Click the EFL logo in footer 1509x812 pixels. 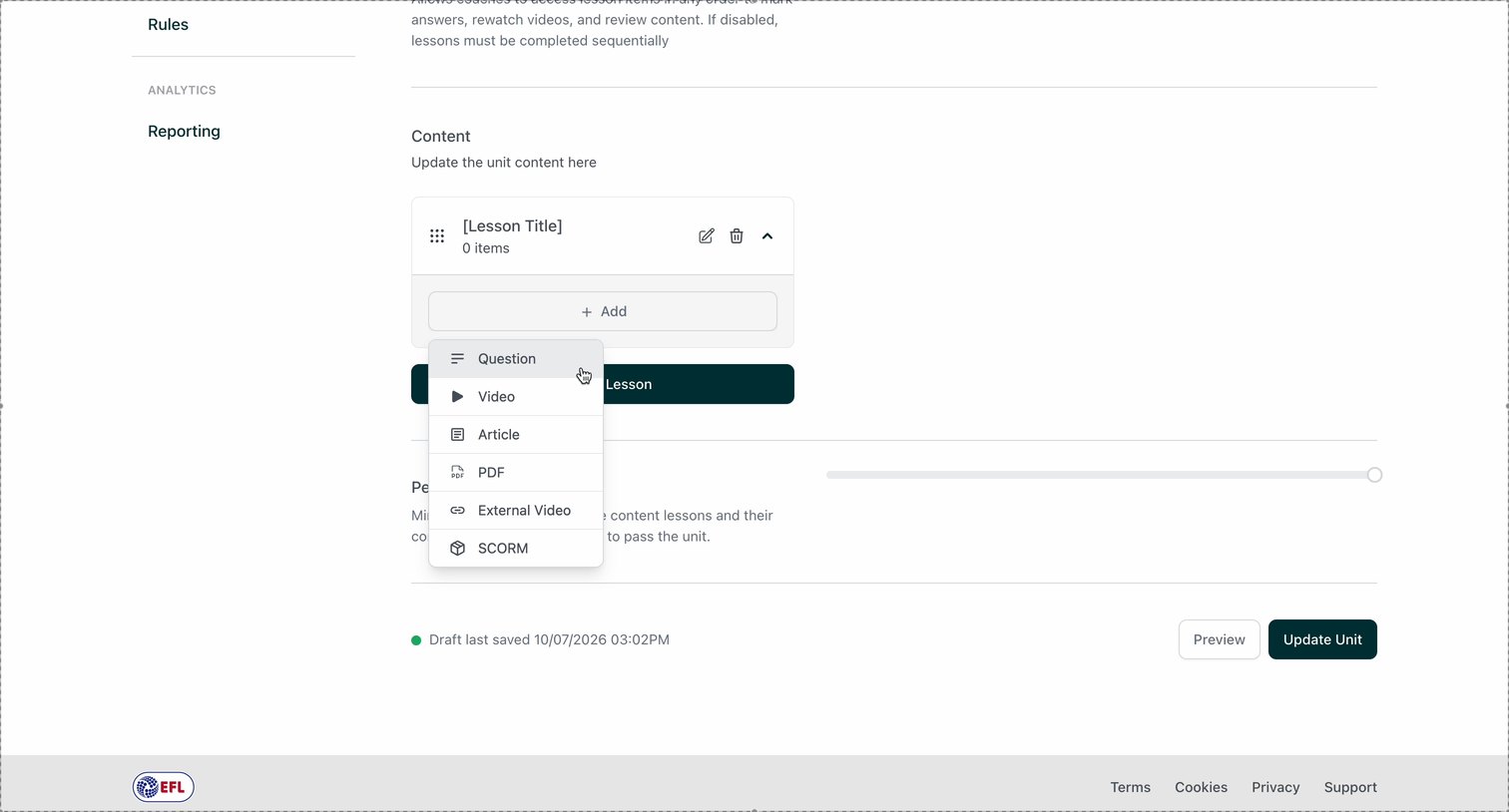164,787
